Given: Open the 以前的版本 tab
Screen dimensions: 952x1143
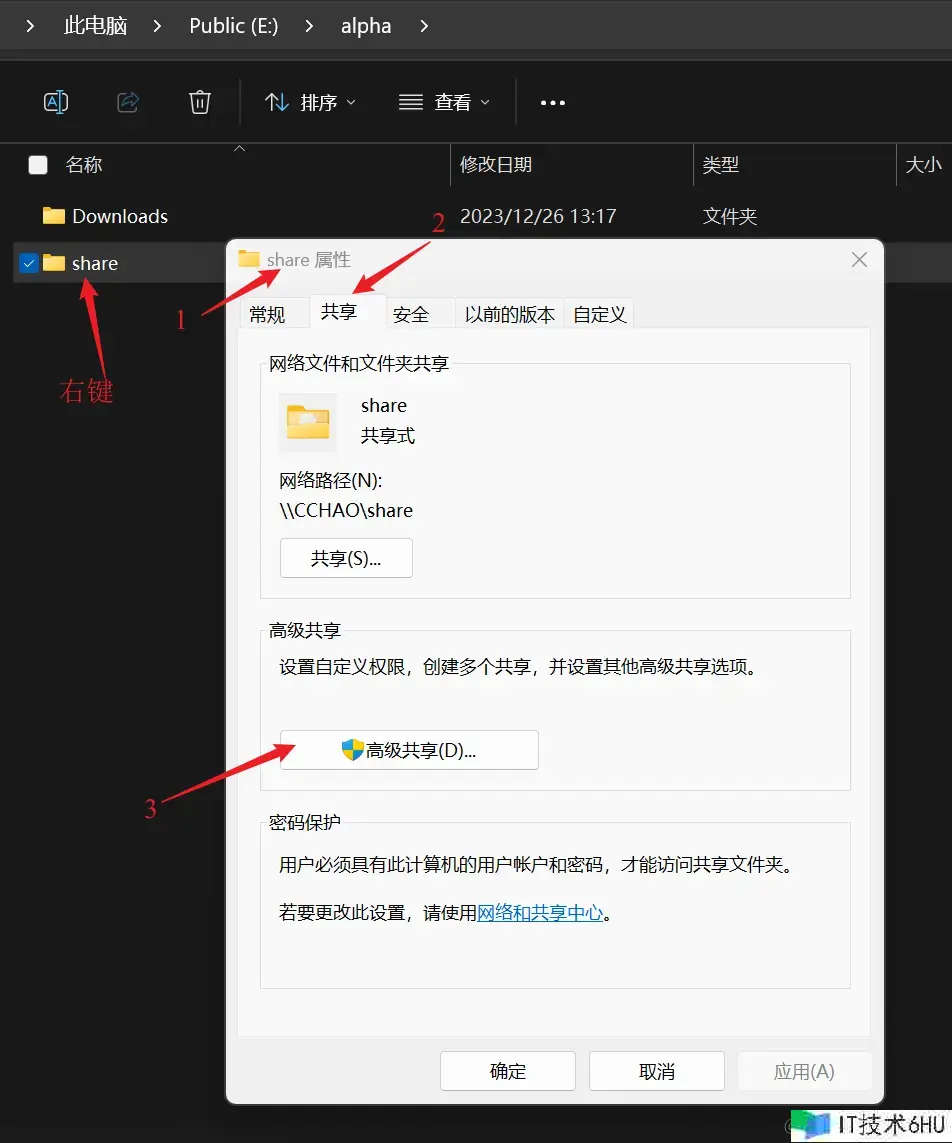Looking at the screenshot, I should pyautogui.click(x=509, y=314).
